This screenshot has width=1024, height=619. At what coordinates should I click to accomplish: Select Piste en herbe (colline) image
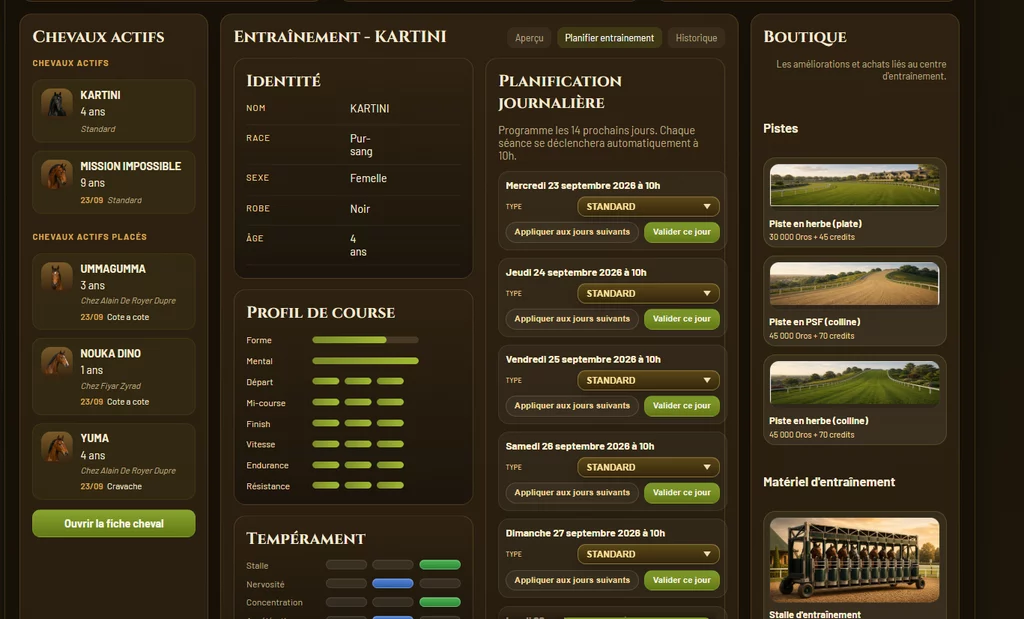click(x=854, y=383)
